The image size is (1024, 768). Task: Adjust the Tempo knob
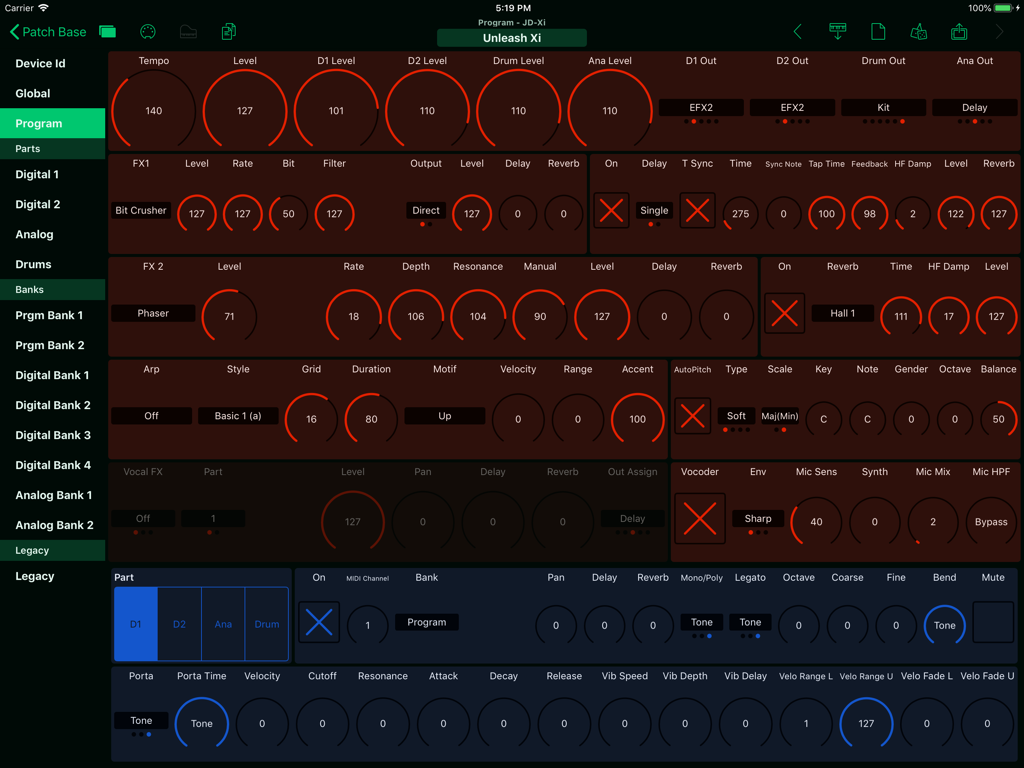point(153,107)
